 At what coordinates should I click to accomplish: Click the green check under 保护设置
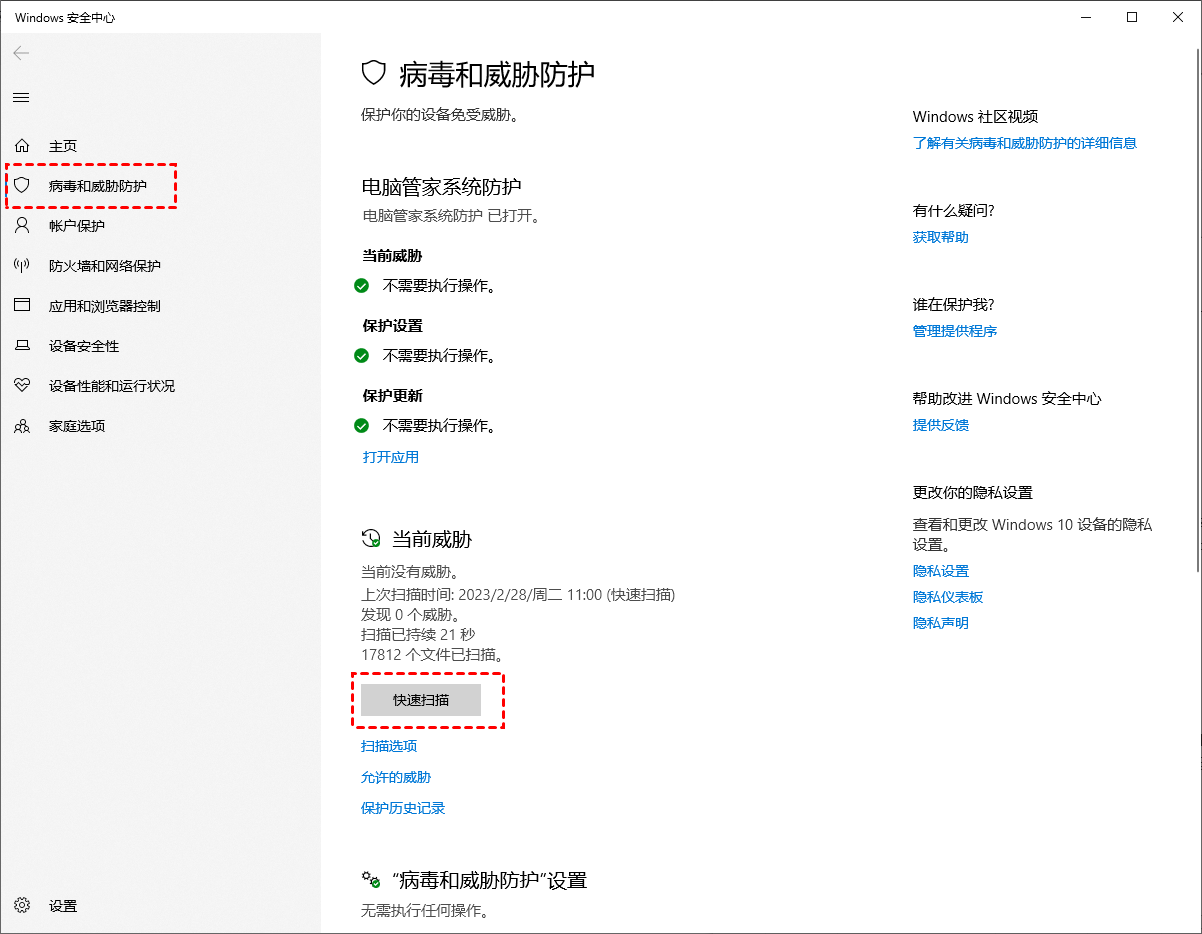tap(362, 356)
